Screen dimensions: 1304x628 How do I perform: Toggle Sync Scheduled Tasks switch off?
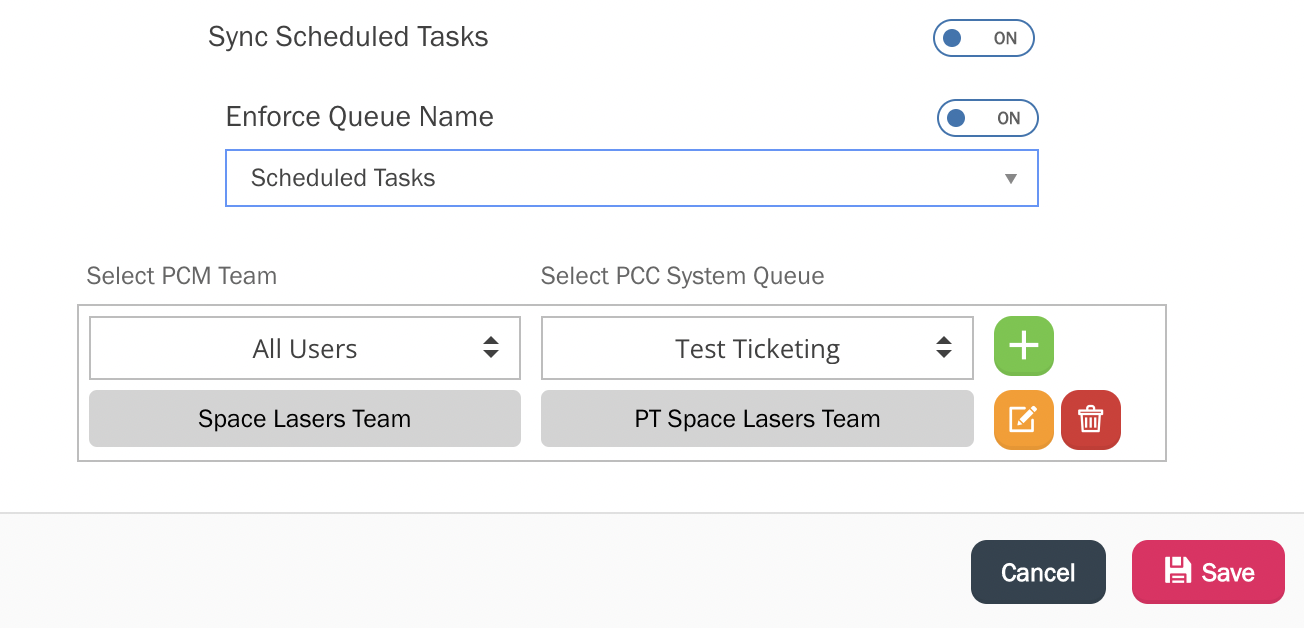(x=983, y=39)
